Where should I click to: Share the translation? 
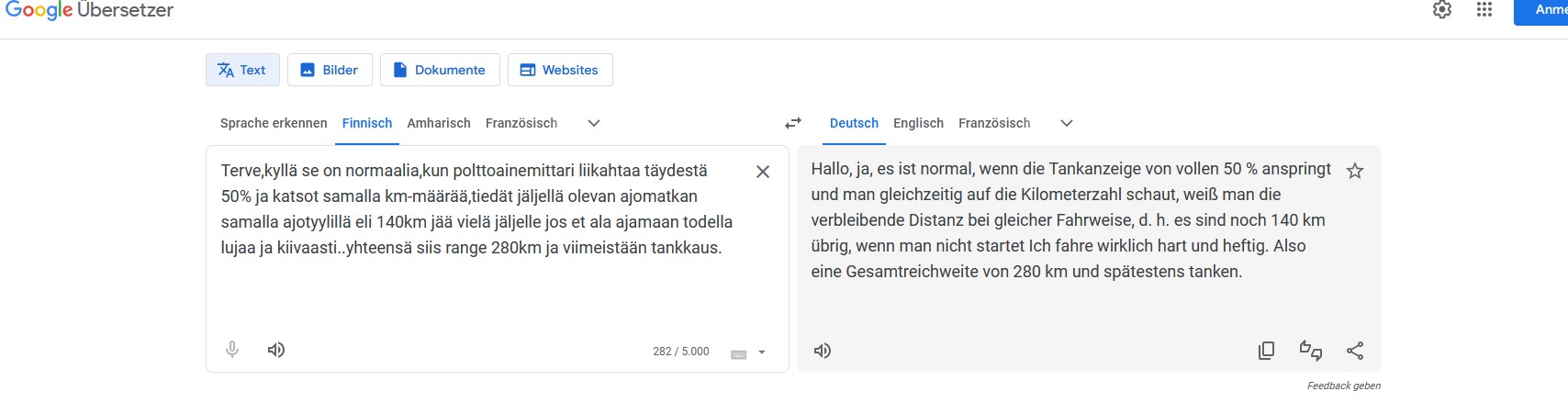point(1355,351)
